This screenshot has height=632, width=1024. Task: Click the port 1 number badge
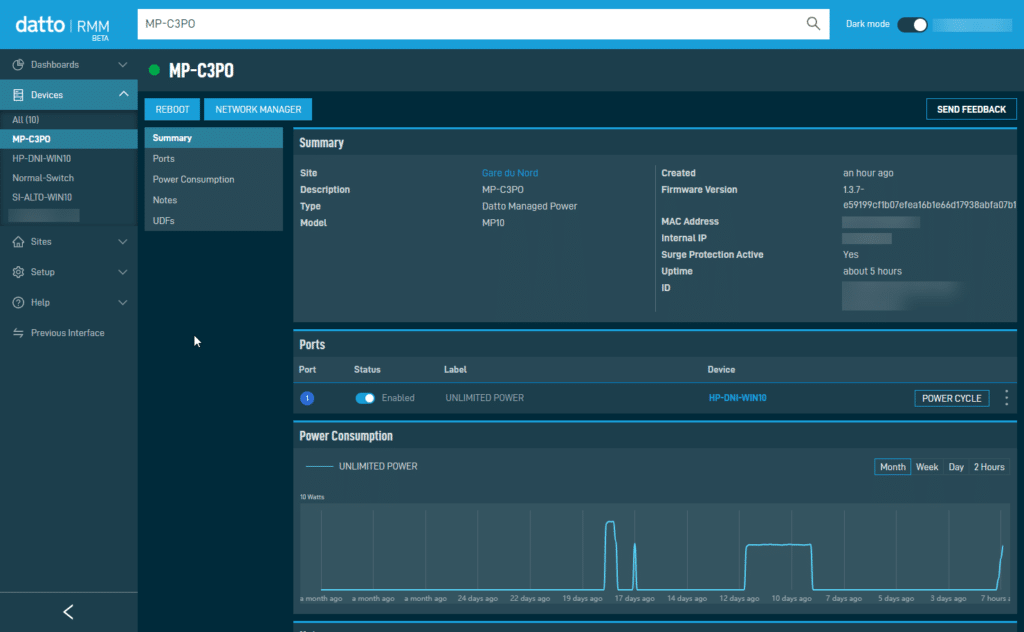pos(307,398)
